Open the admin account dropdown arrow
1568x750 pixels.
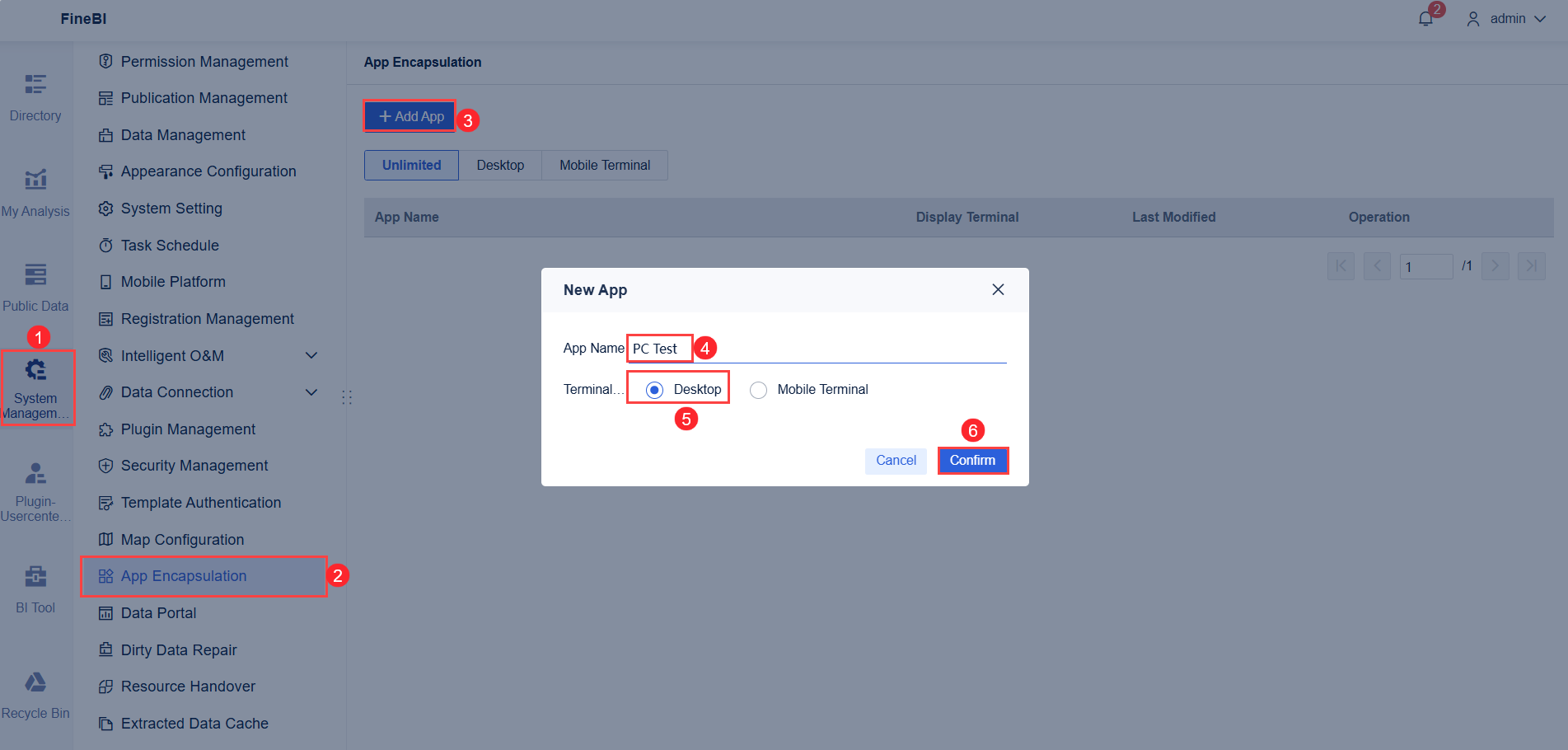coord(1540,19)
